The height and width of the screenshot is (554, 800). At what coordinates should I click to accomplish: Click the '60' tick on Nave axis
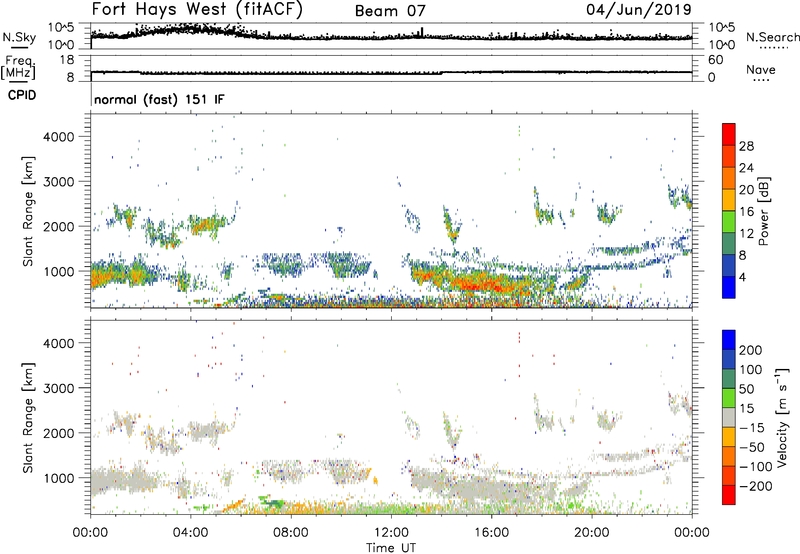pos(715,60)
